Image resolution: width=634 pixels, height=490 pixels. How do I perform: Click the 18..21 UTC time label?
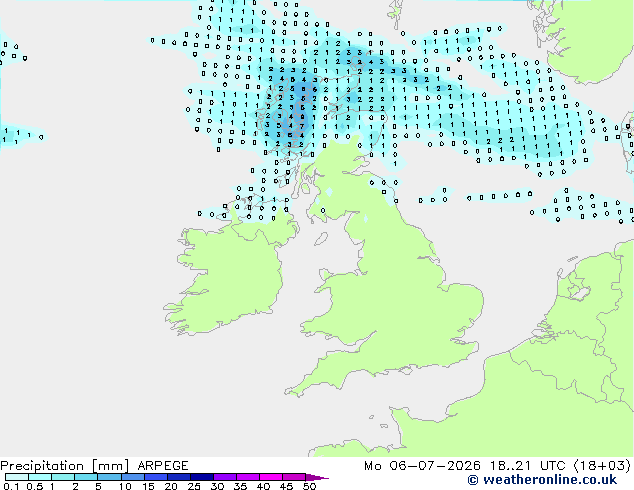[527, 466]
